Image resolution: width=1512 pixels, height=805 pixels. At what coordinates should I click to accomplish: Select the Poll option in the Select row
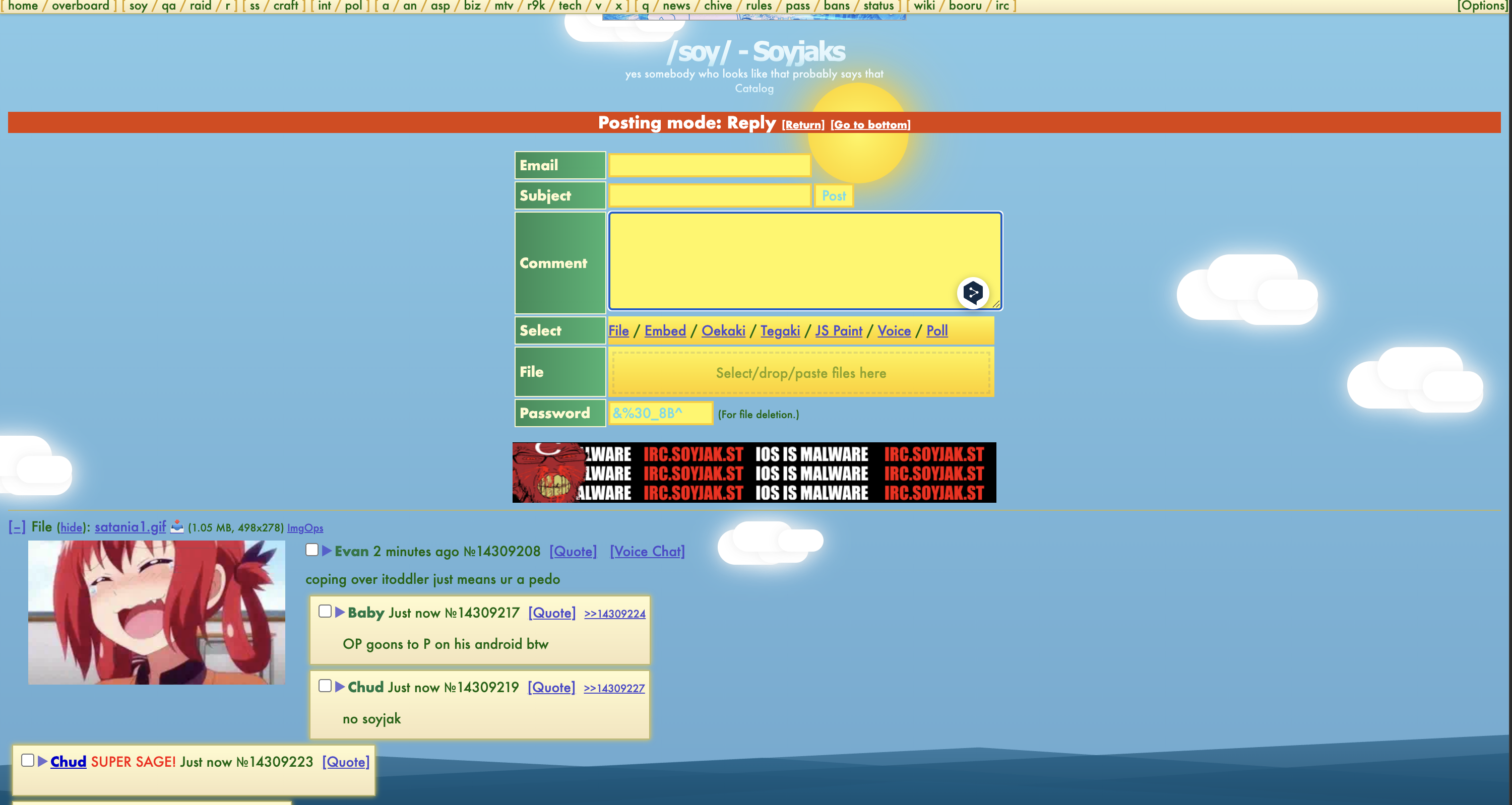click(937, 331)
